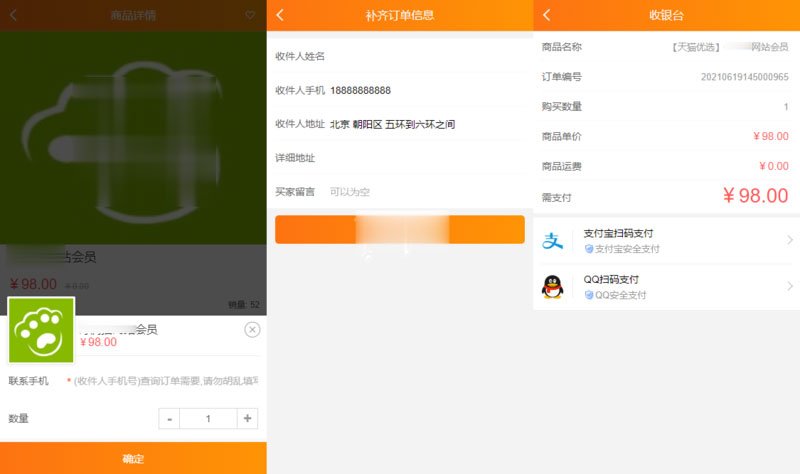Click the 收件人姓名 input field

425,56
